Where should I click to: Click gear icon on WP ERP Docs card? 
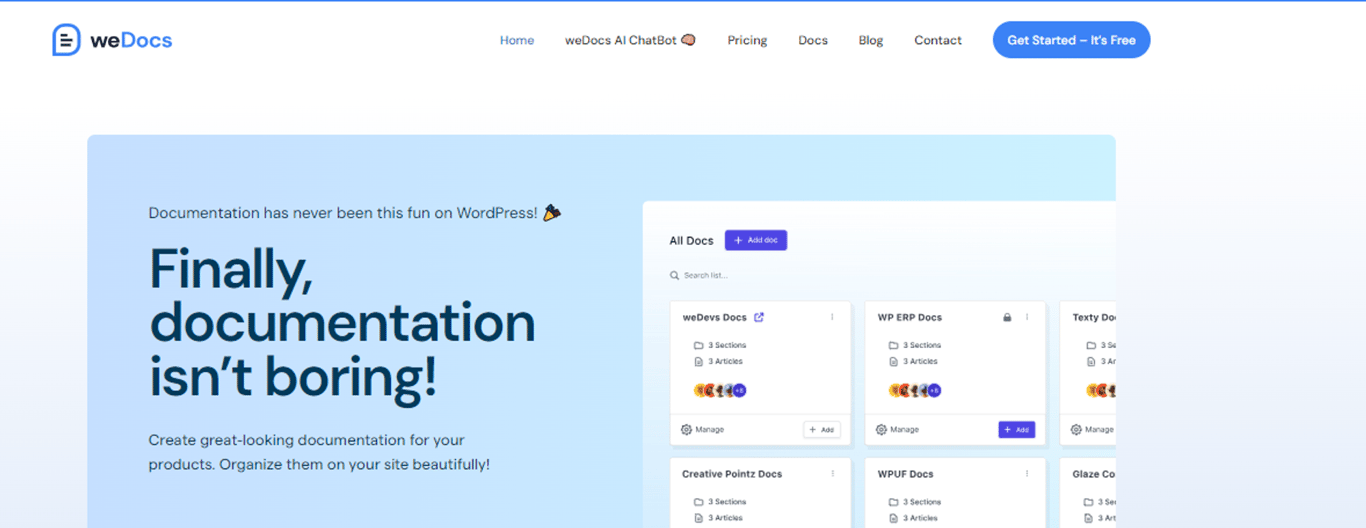pos(882,429)
